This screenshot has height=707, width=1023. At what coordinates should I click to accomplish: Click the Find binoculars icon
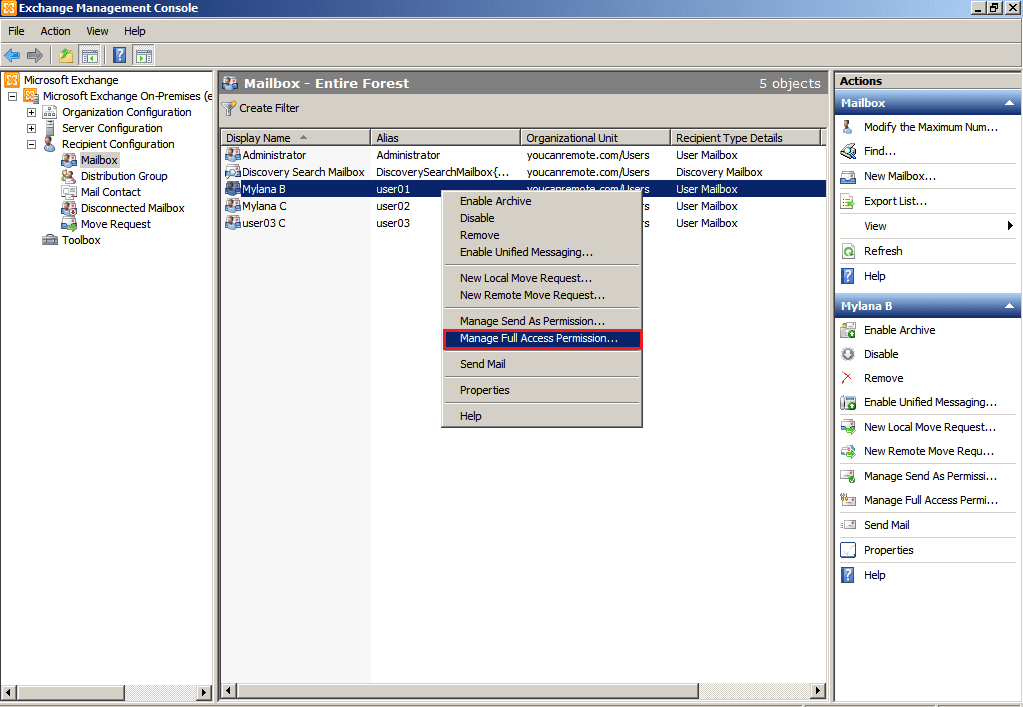tap(848, 151)
